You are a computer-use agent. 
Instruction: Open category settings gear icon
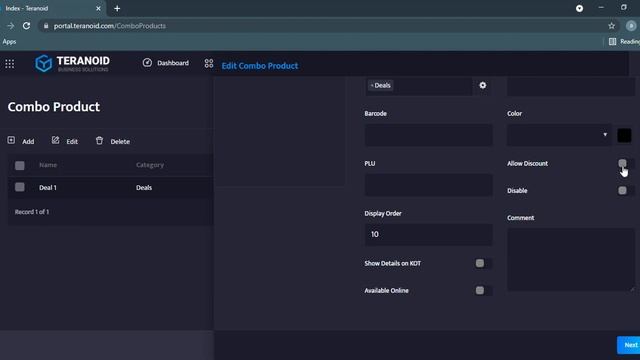pos(483,85)
